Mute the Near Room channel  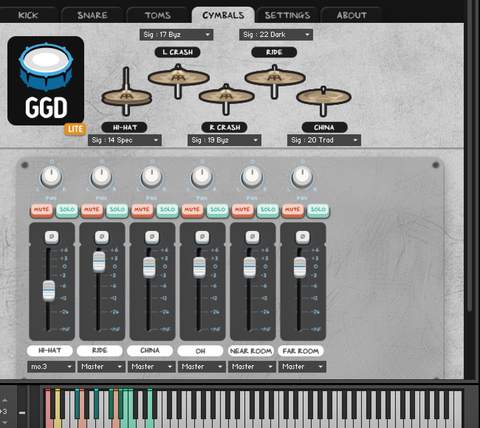point(243,210)
